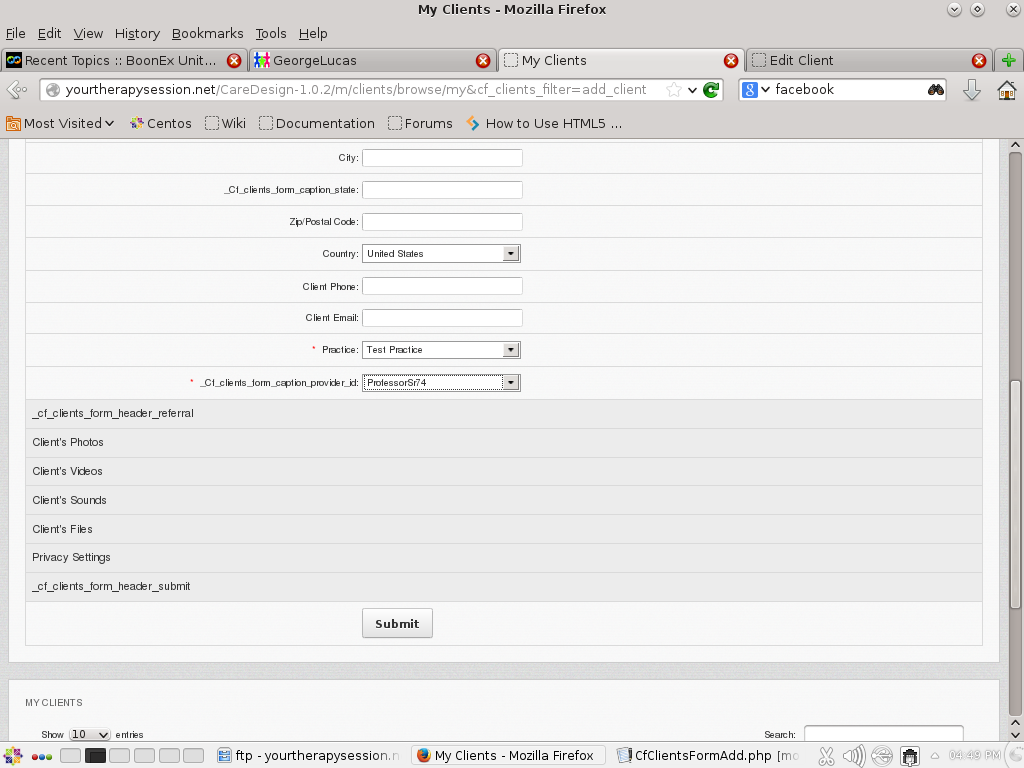Click into the Client Email field
Screen dimensions: 1024x768
coord(442,318)
